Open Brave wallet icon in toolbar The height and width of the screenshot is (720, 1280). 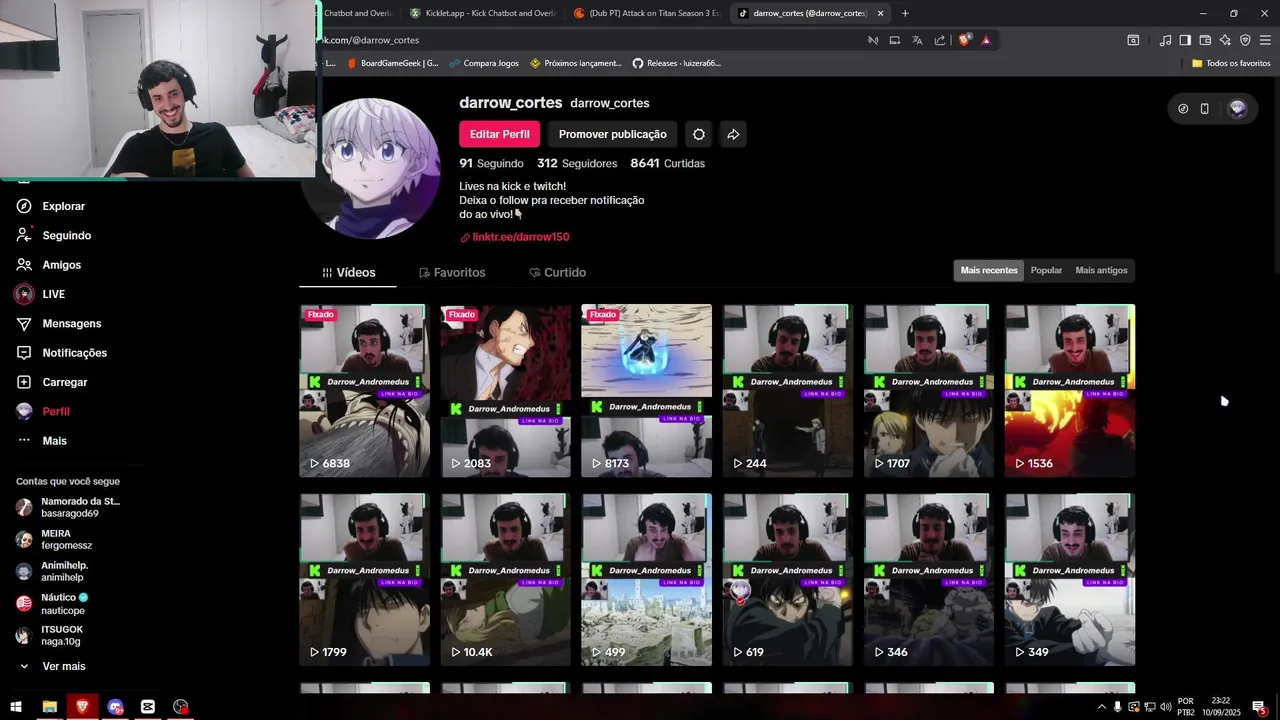click(x=1205, y=40)
